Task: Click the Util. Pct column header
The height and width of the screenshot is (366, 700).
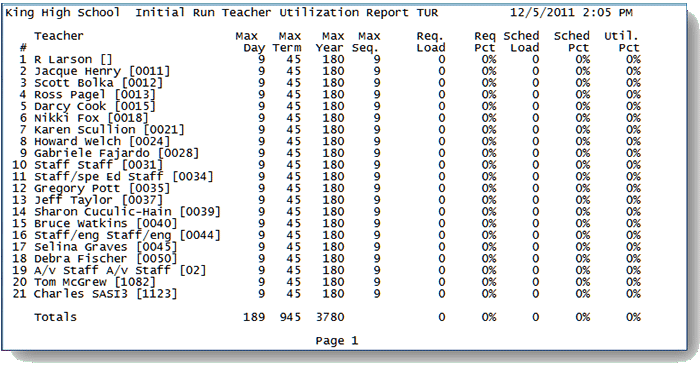Action: 622,42
